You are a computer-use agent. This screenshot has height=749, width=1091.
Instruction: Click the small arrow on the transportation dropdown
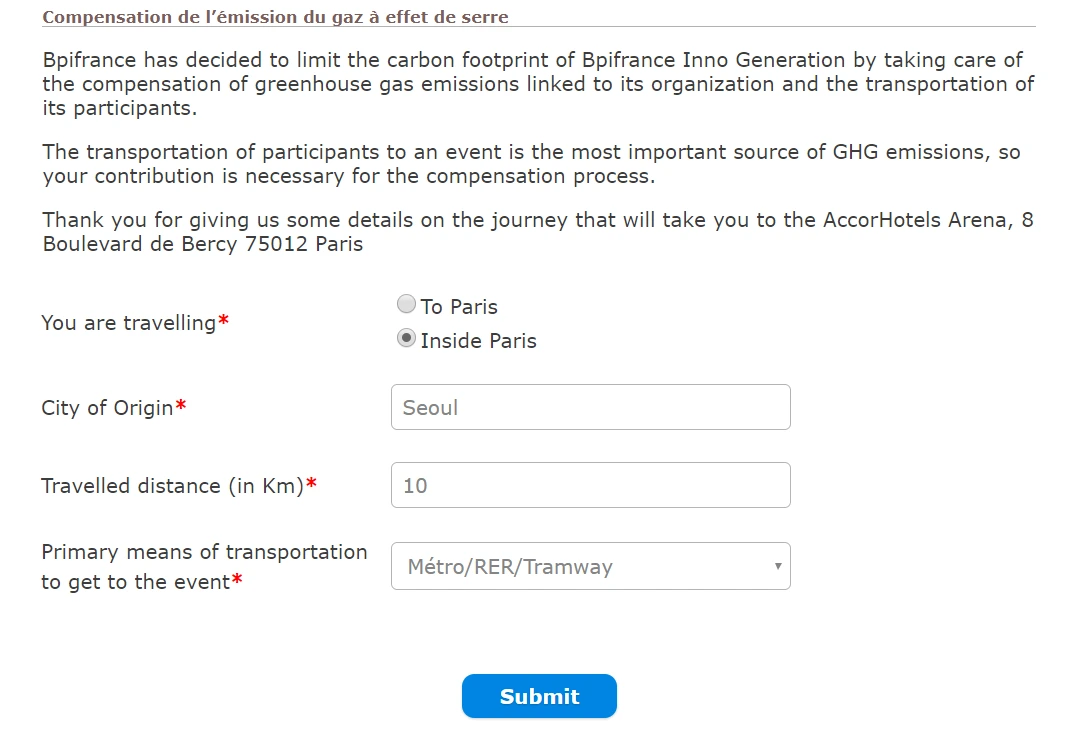[x=777, y=566]
